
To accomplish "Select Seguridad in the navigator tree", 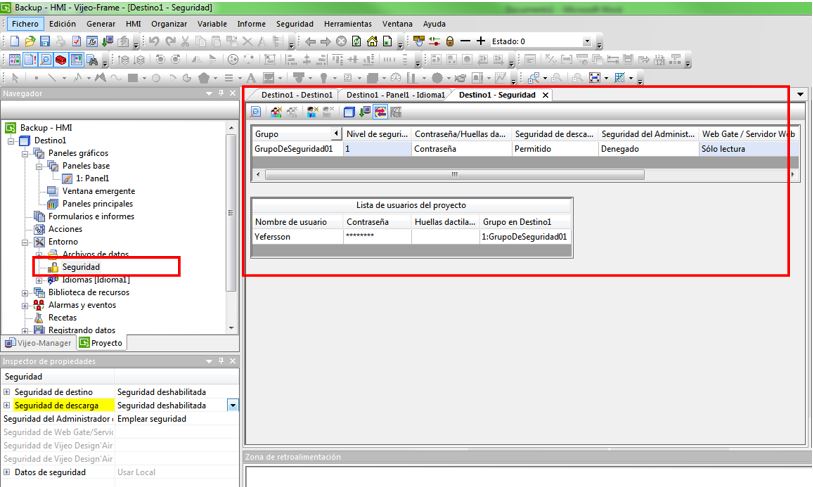I will (81, 267).
